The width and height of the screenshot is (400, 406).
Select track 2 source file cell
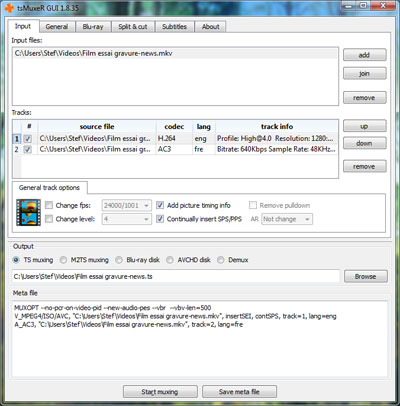[x=97, y=149]
